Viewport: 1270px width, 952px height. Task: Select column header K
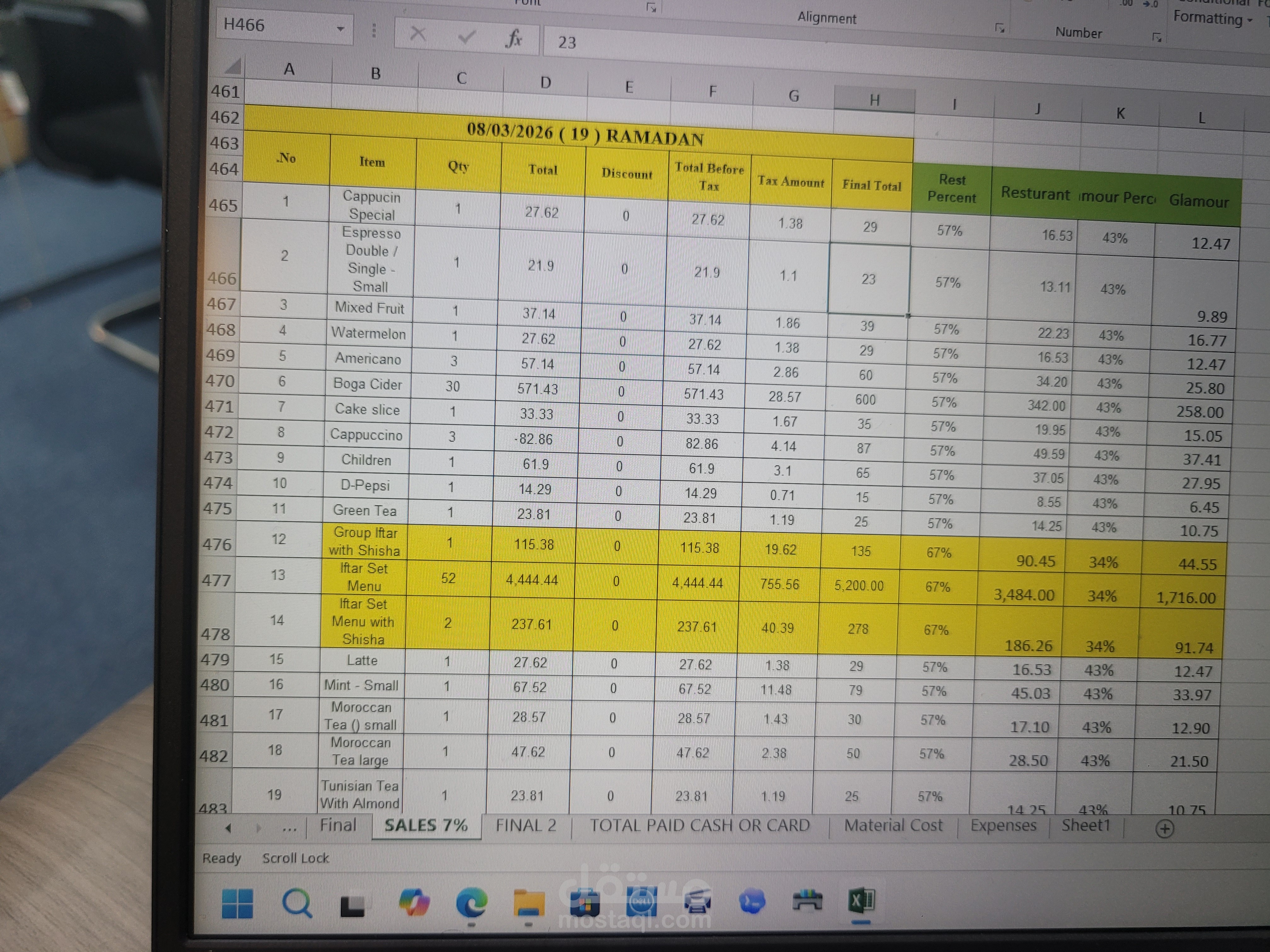(x=1120, y=113)
